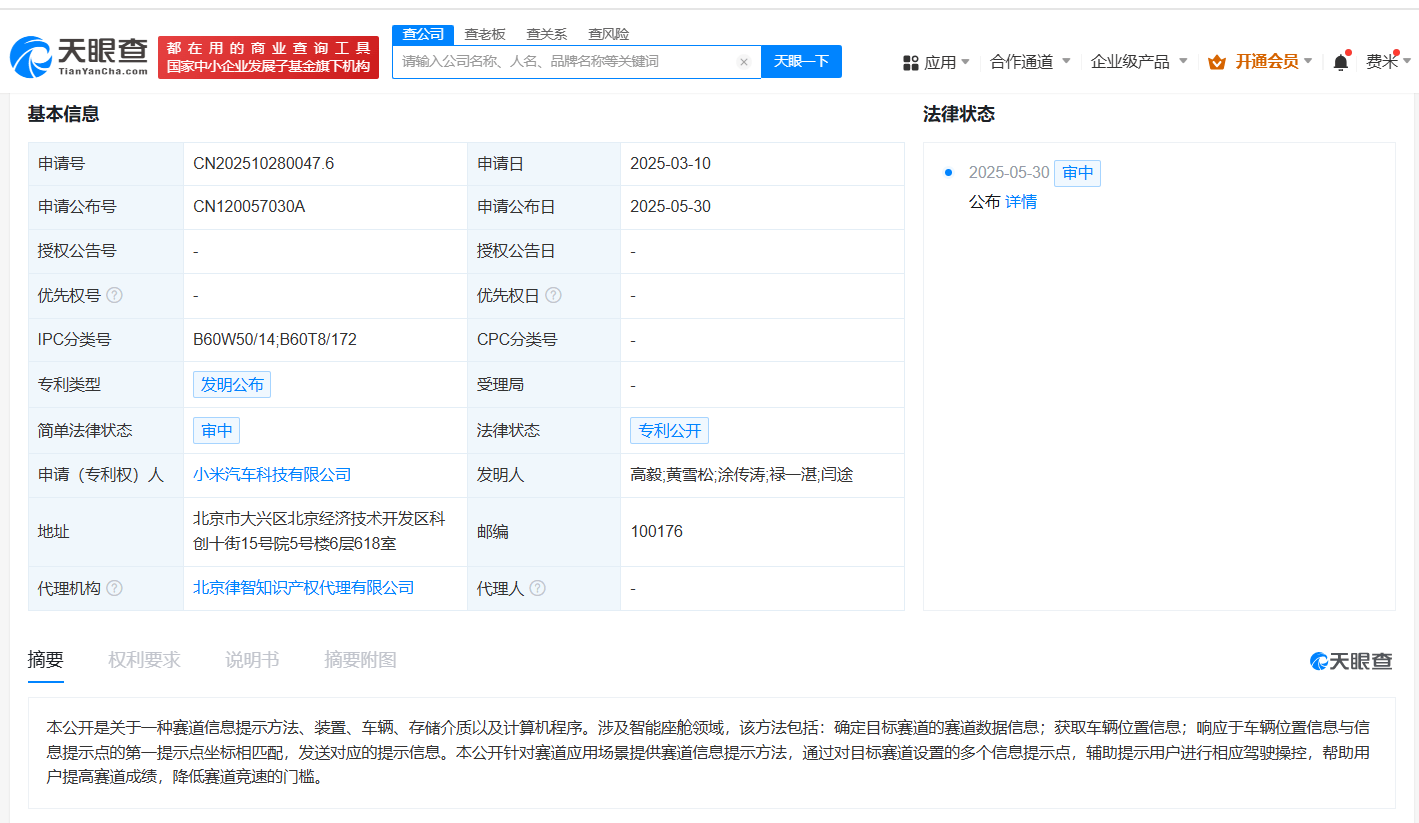Click the 发明公布 patent type tag
The height and width of the screenshot is (823, 1419).
point(232,385)
